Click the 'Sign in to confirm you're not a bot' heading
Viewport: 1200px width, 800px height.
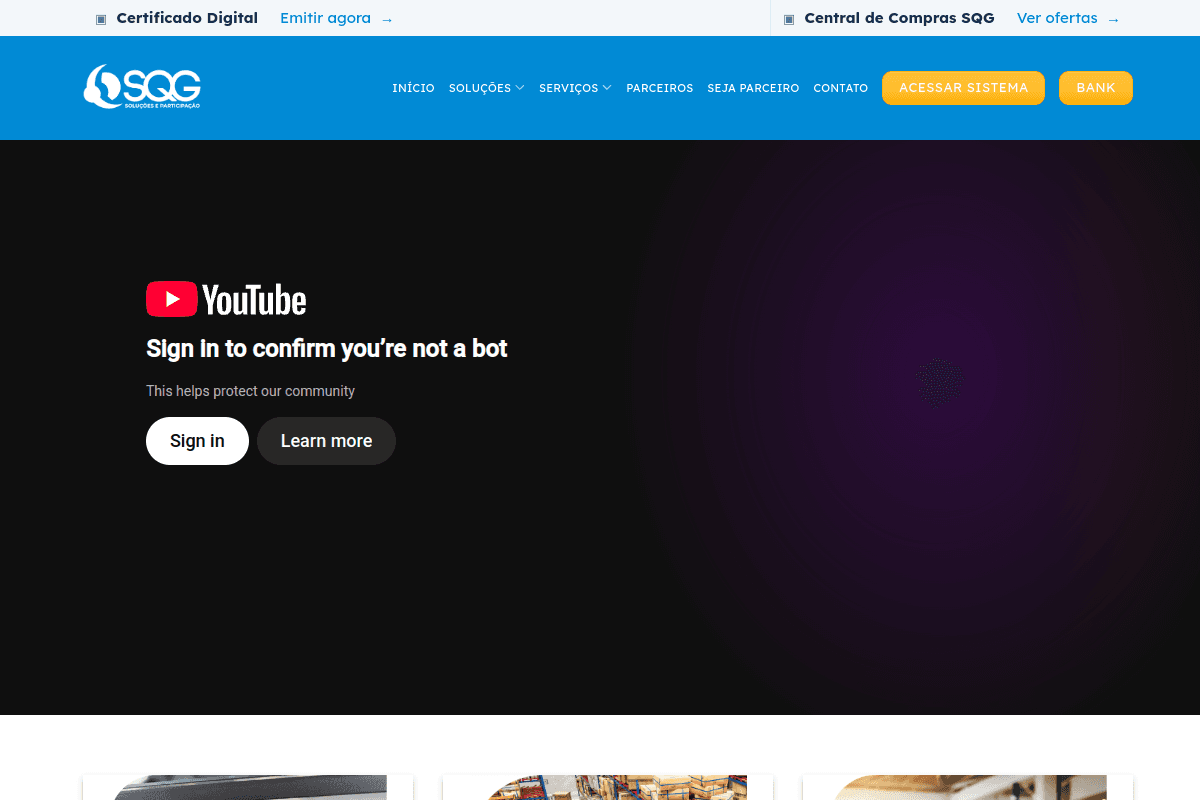tap(327, 348)
